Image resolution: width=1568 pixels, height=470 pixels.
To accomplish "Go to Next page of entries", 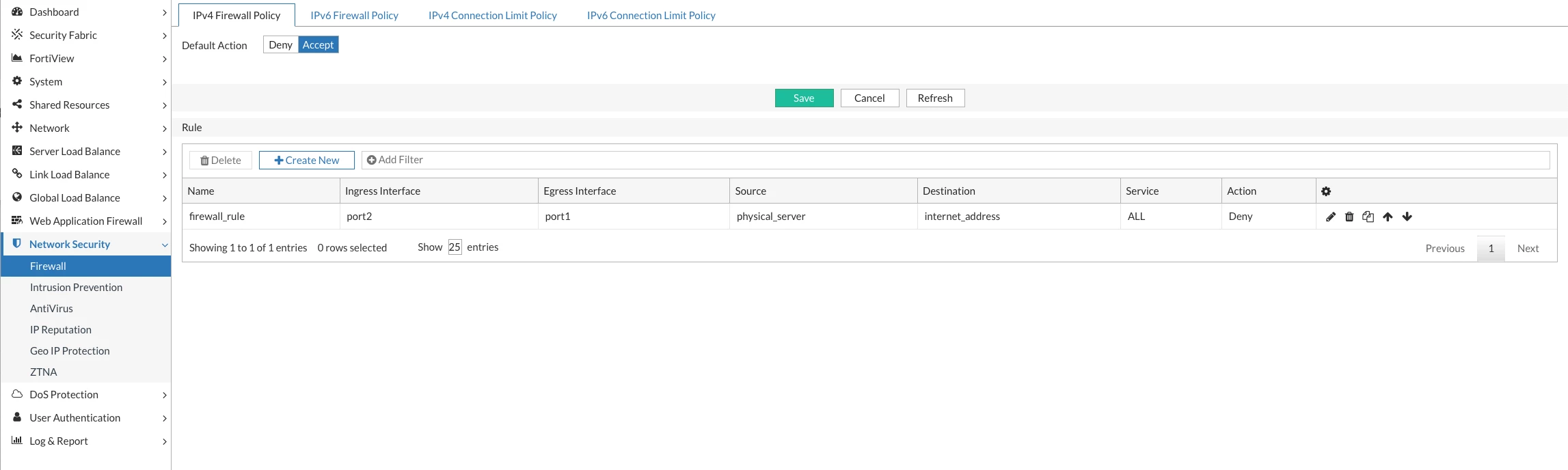I will pyautogui.click(x=1528, y=248).
